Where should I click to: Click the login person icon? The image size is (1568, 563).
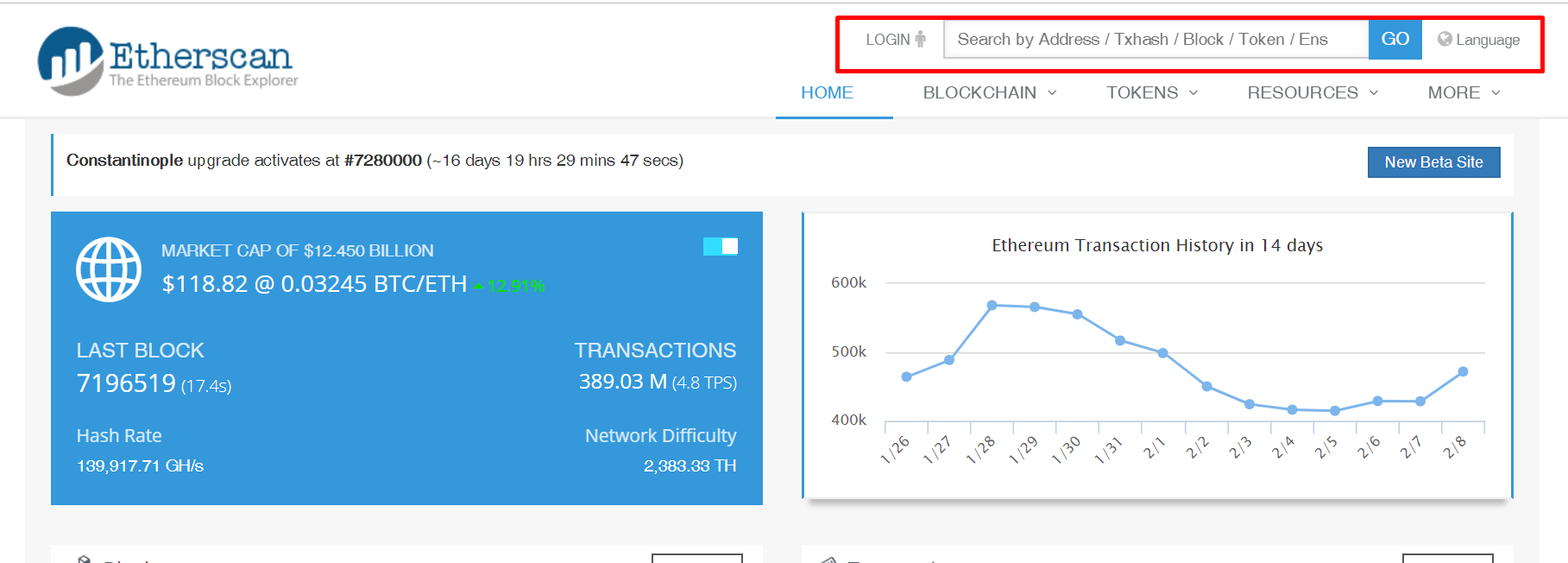click(921, 39)
